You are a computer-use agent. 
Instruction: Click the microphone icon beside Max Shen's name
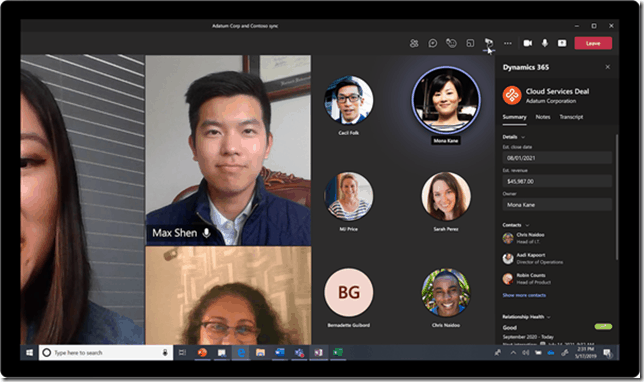click(x=207, y=233)
